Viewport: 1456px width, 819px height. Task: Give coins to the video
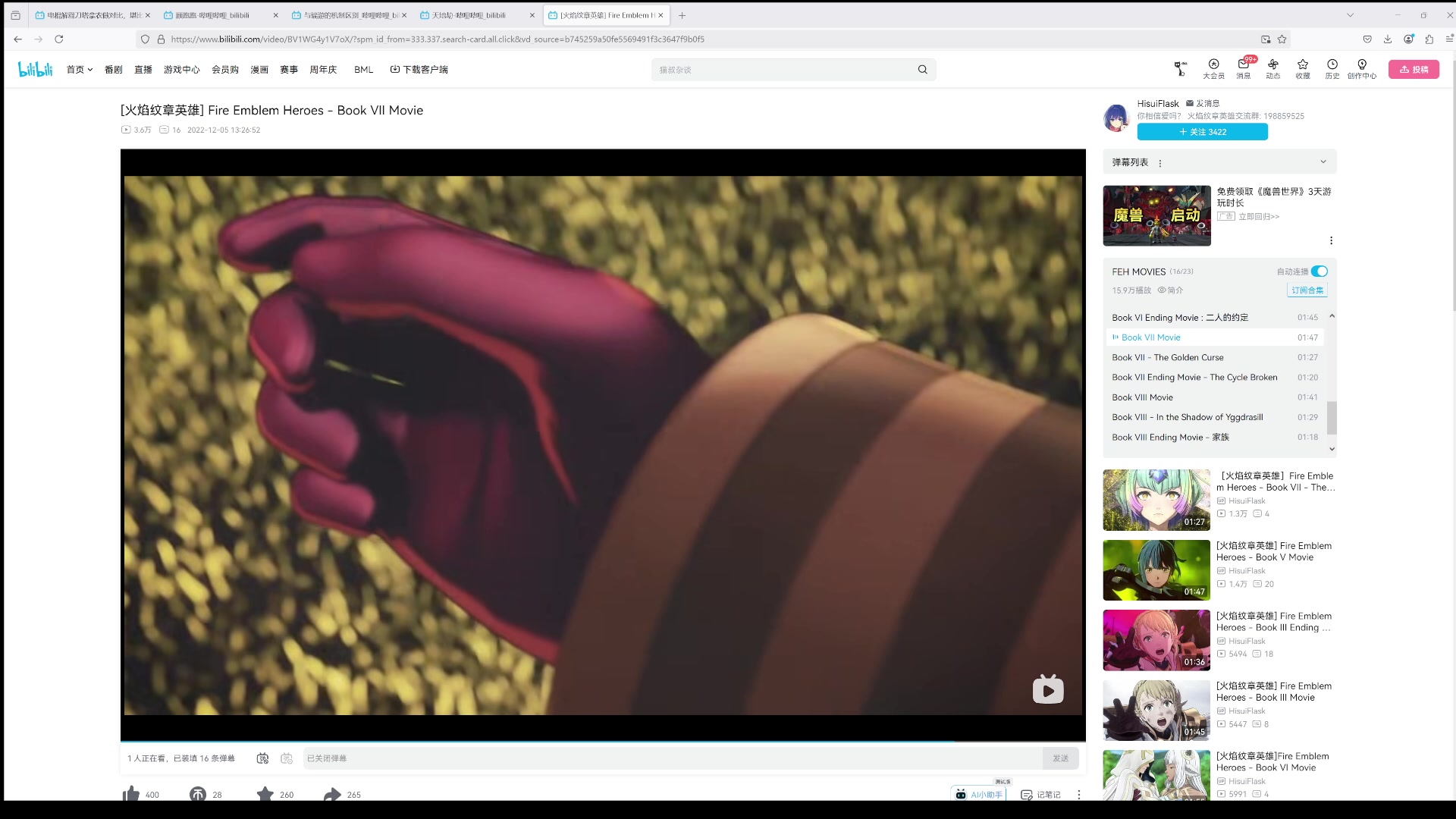tap(198, 794)
